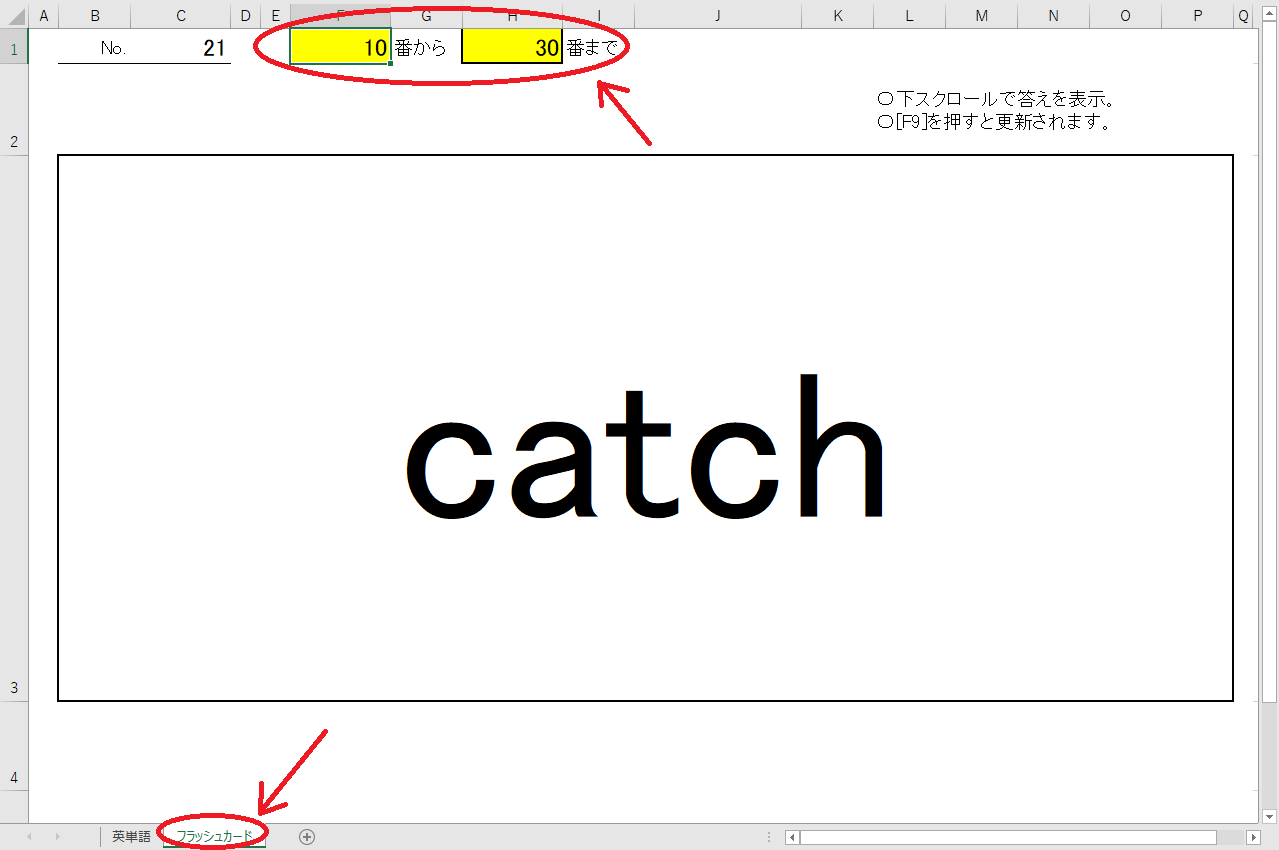Click the horizontal scrollbar left arrow
The image size is (1279, 850).
[792, 837]
